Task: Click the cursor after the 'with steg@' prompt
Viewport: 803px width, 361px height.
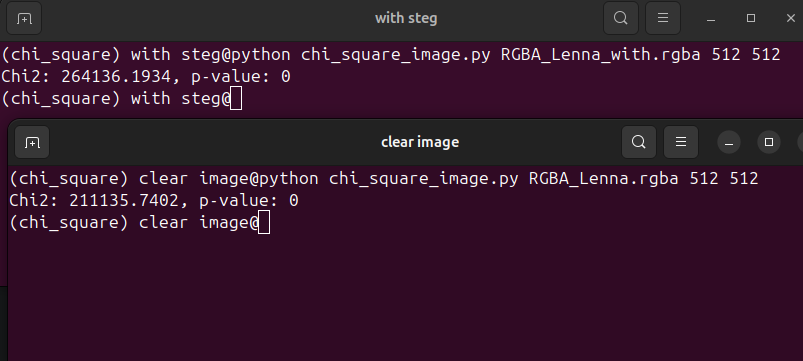Action: pos(236,98)
